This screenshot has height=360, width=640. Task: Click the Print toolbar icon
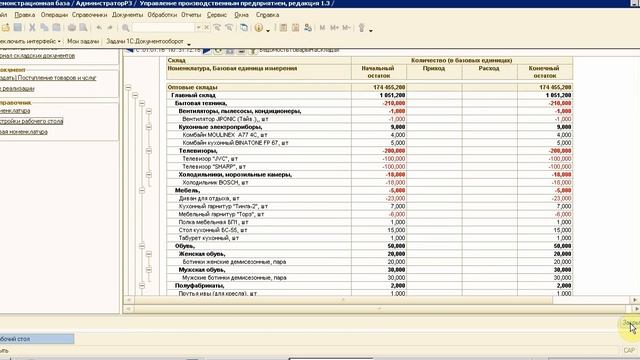(x=71, y=28)
